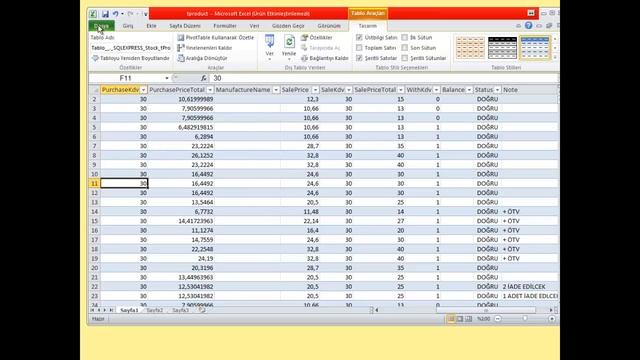Click the select-all corner of the grid
Image resolution: width=640 pixels, height=360 pixels.
point(95,90)
